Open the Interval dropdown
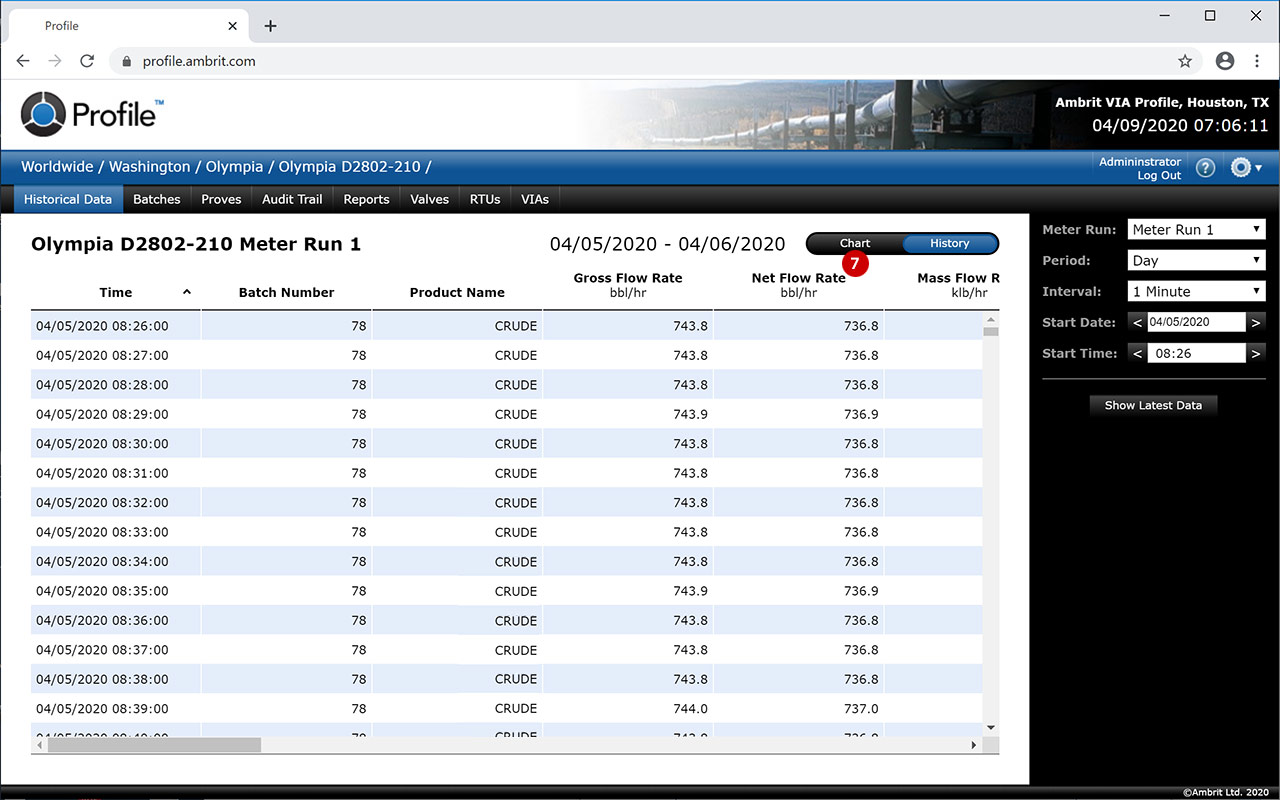 click(x=1196, y=292)
